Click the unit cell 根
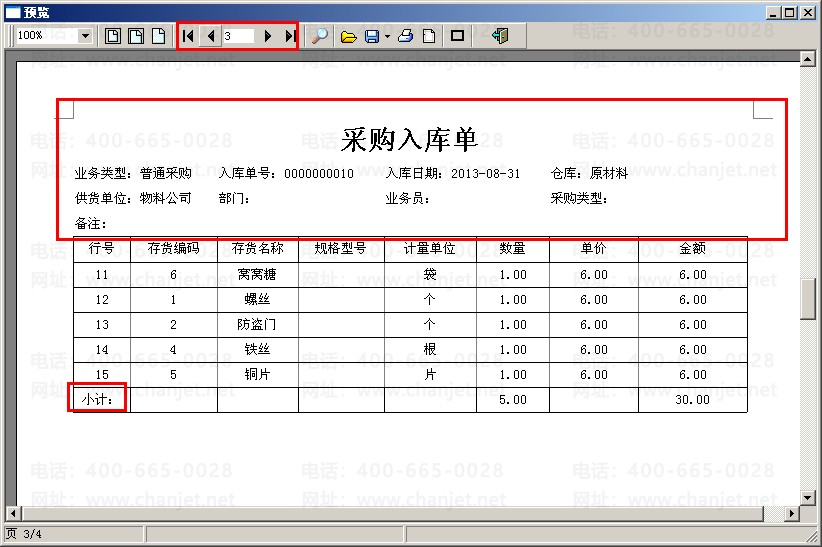Viewport: 822px width, 547px height. click(x=430, y=349)
